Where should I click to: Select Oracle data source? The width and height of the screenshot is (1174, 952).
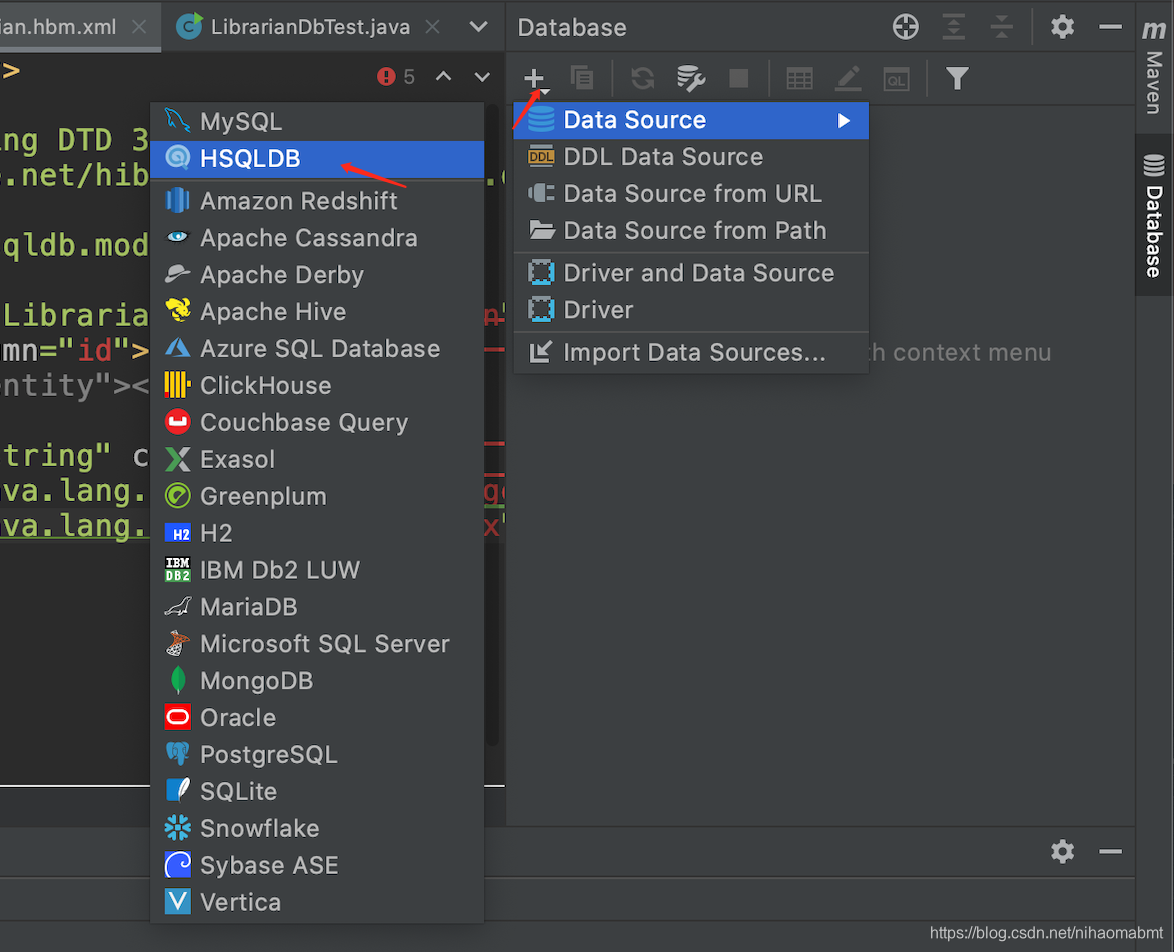[317, 718]
